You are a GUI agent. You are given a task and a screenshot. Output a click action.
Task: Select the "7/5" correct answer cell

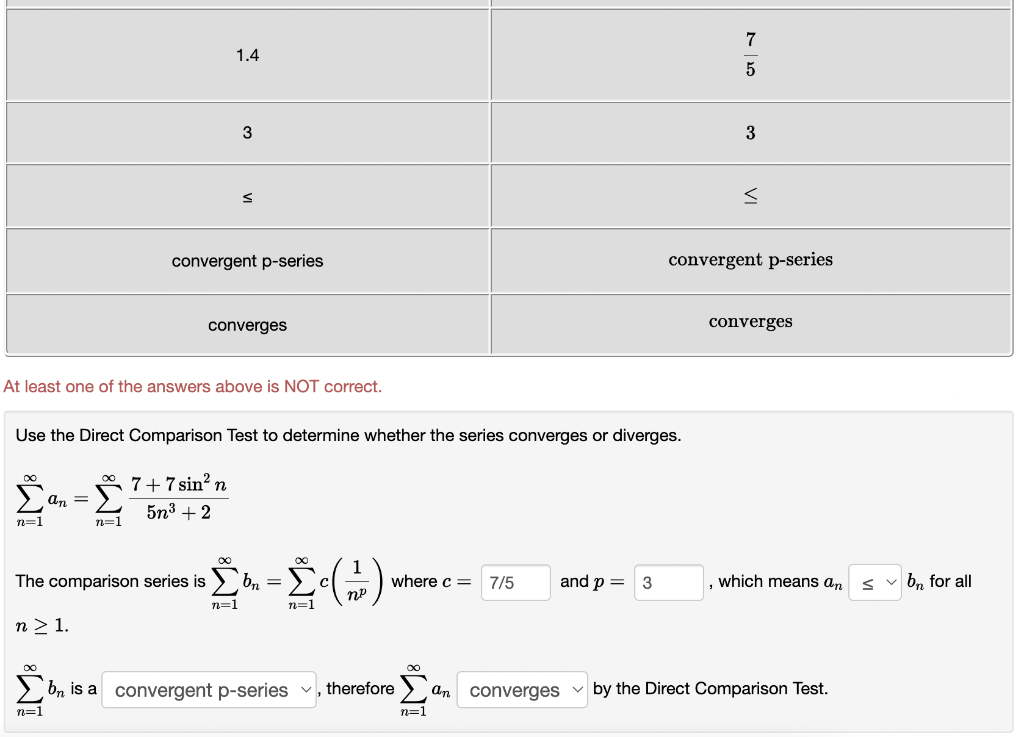coord(750,54)
